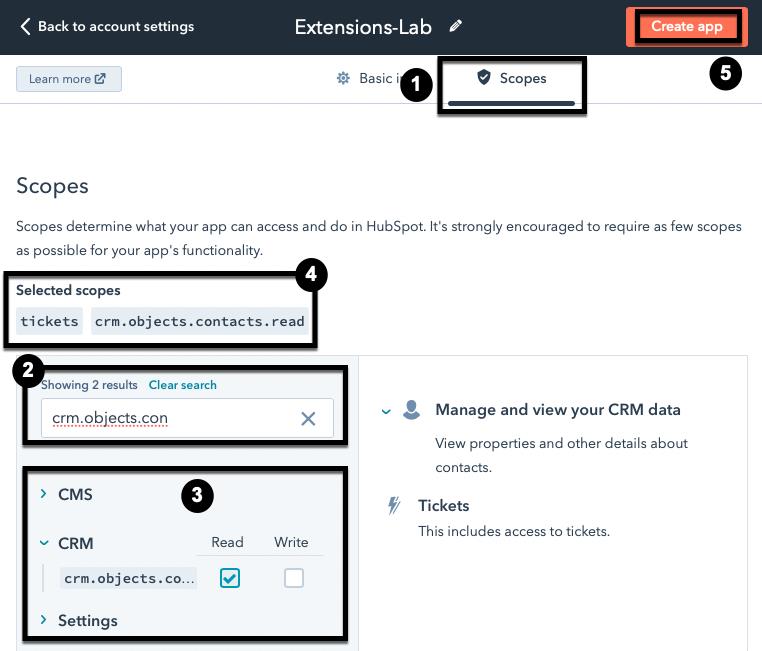The width and height of the screenshot is (762, 651).
Task: Click the Showing 2 results text
Action: pyautogui.click(x=89, y=385)
